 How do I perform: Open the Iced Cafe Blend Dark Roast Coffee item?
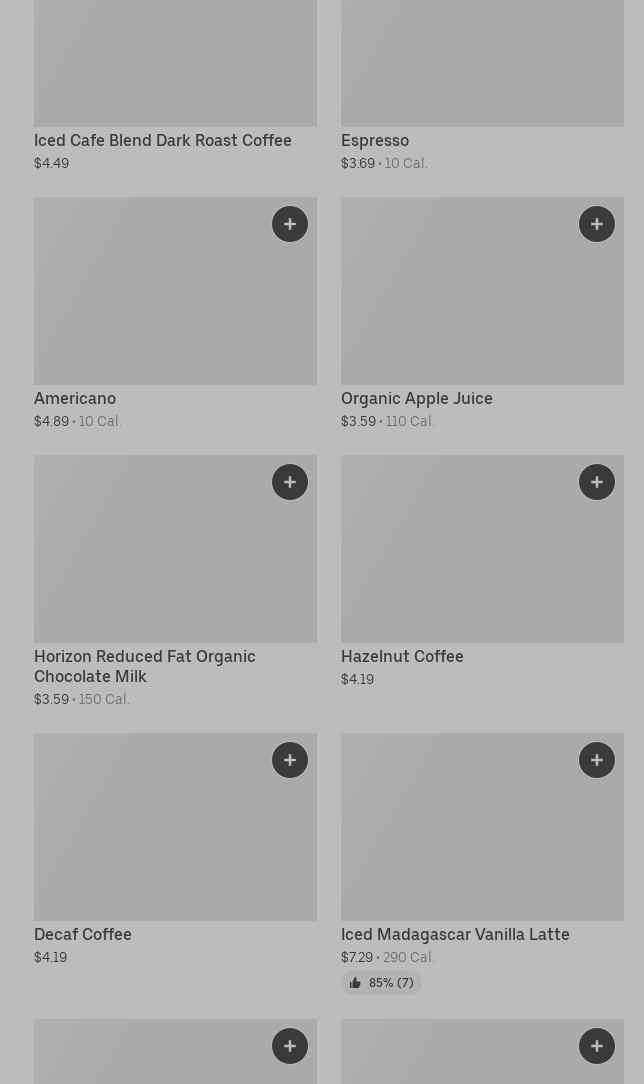[x=162, y=140]
